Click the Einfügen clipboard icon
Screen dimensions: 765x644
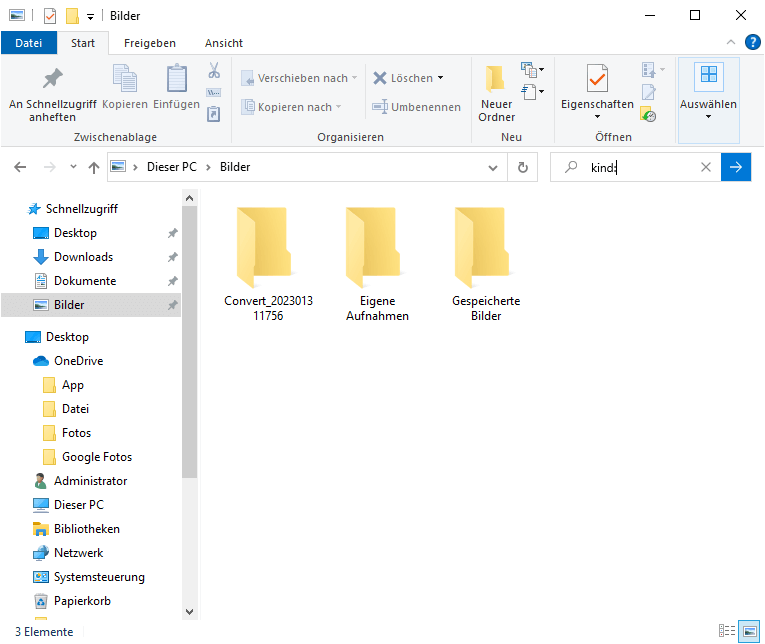(x=177, y=79)
